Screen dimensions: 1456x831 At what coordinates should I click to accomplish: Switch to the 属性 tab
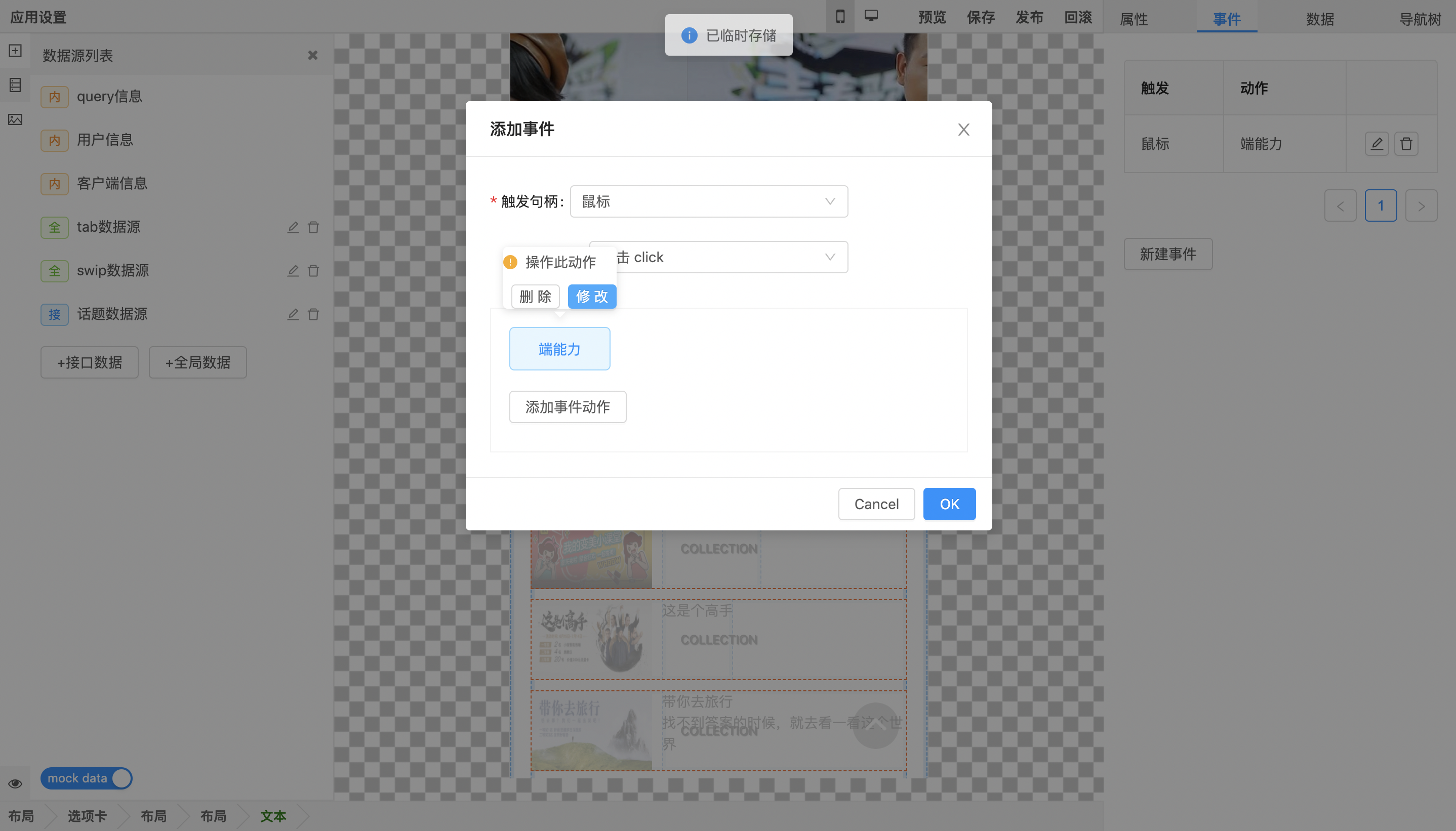1134,19
